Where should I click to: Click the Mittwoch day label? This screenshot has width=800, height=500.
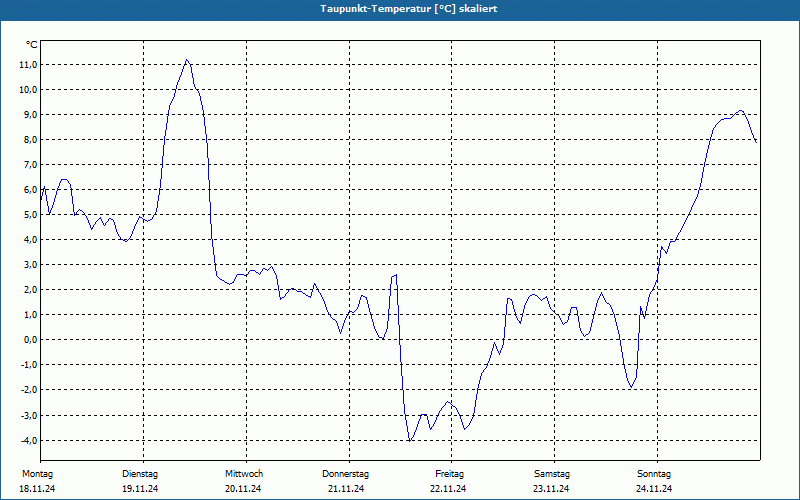[244, 474]
